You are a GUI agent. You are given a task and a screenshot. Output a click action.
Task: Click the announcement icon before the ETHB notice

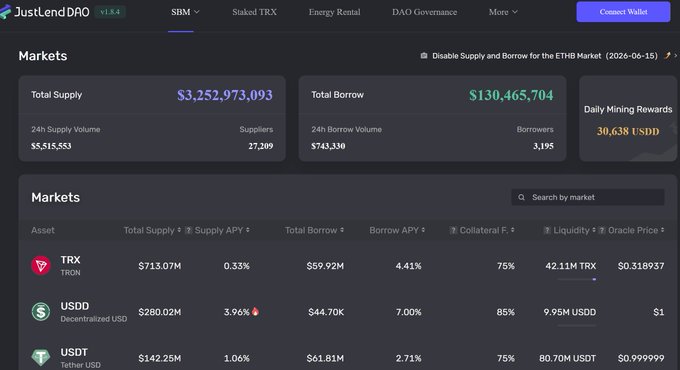pos(424,56)
